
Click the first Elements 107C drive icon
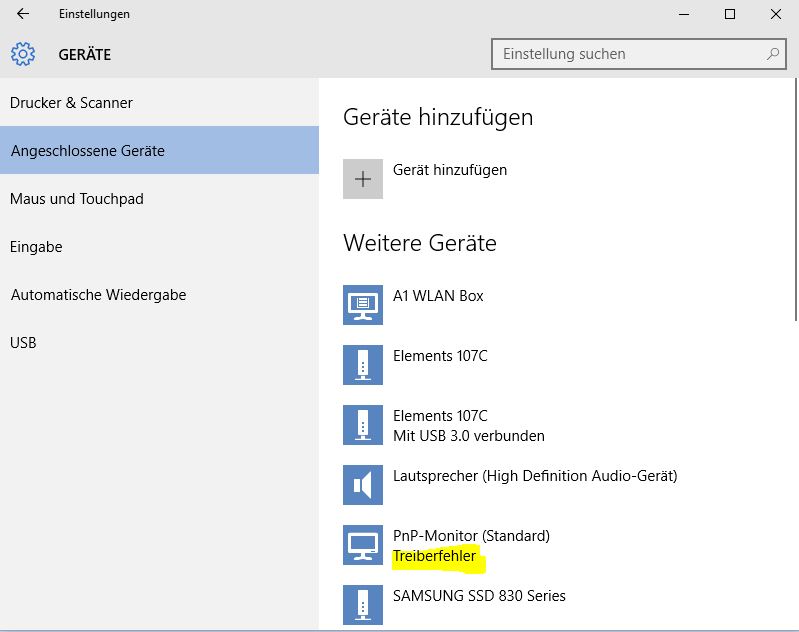click(x=363, y=365)
